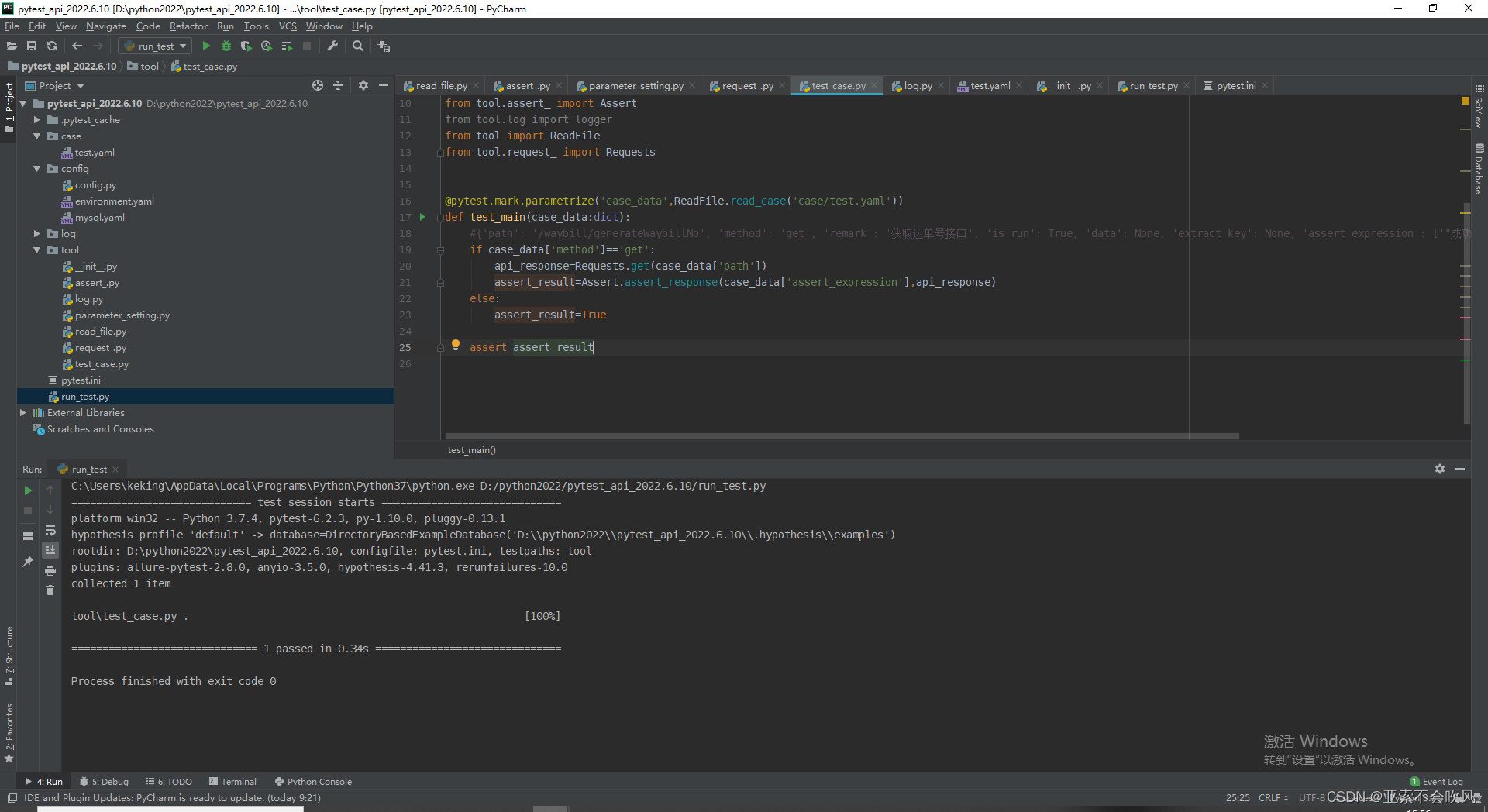Collapse the tool folder
Viewport: 1488px width, 812px height.
(x=36, y=250)
